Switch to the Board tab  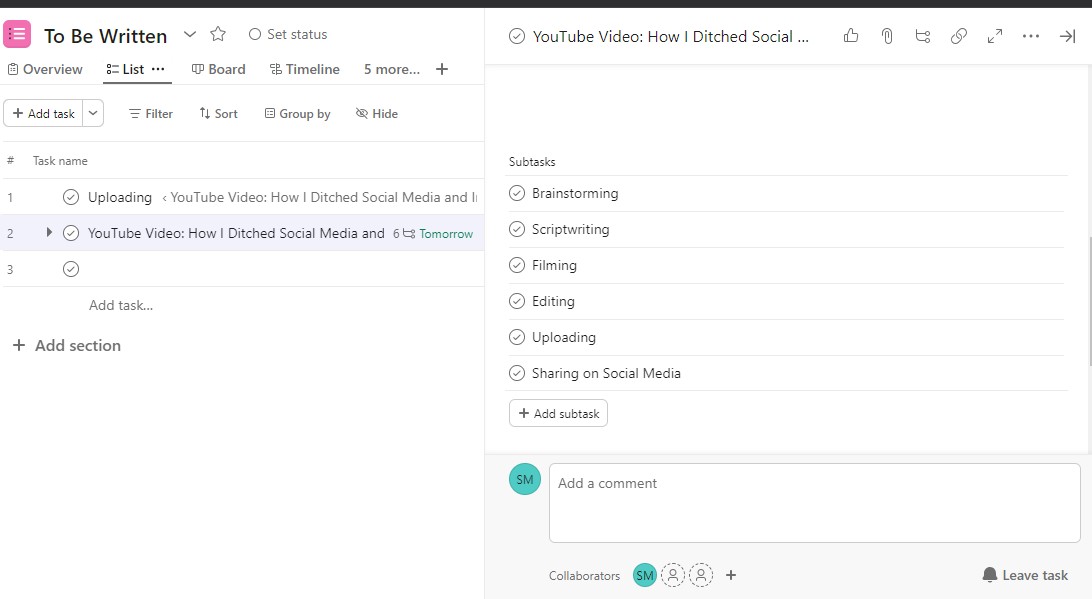click(x=219, y=69)
